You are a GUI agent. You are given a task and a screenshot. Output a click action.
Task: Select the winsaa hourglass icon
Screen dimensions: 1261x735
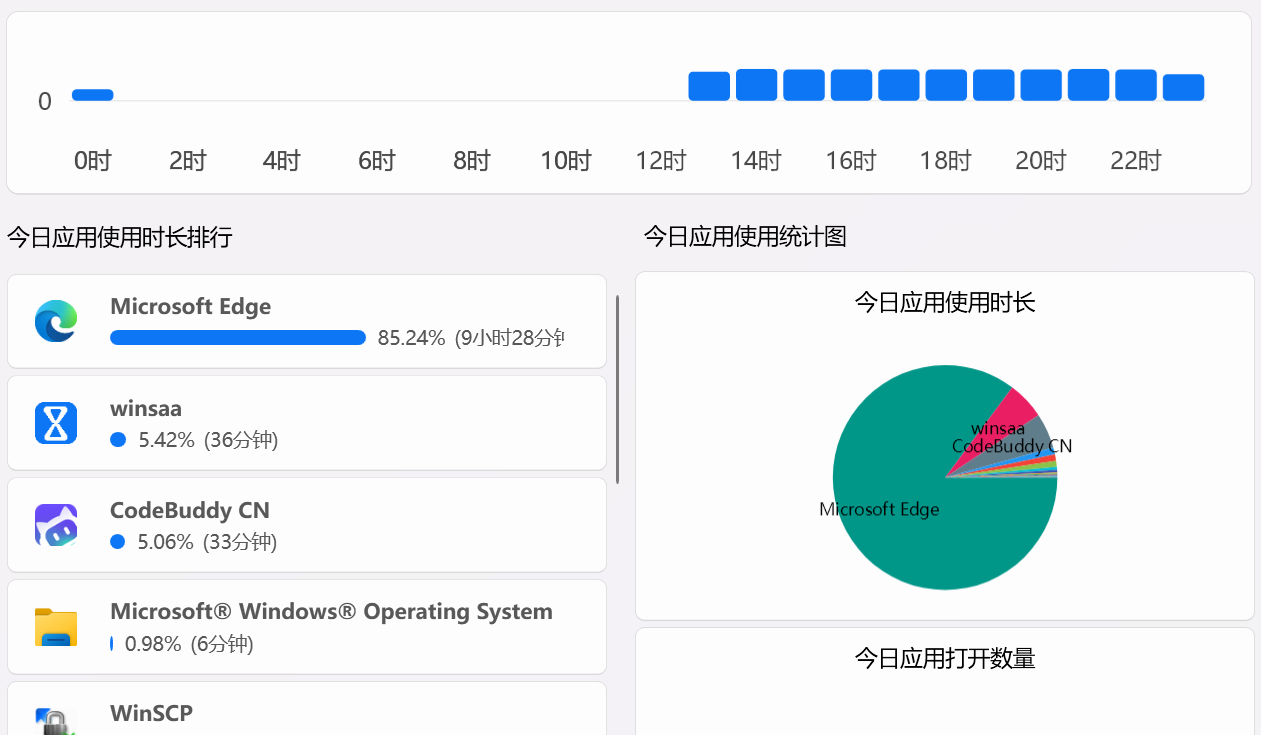pos(55,422)
